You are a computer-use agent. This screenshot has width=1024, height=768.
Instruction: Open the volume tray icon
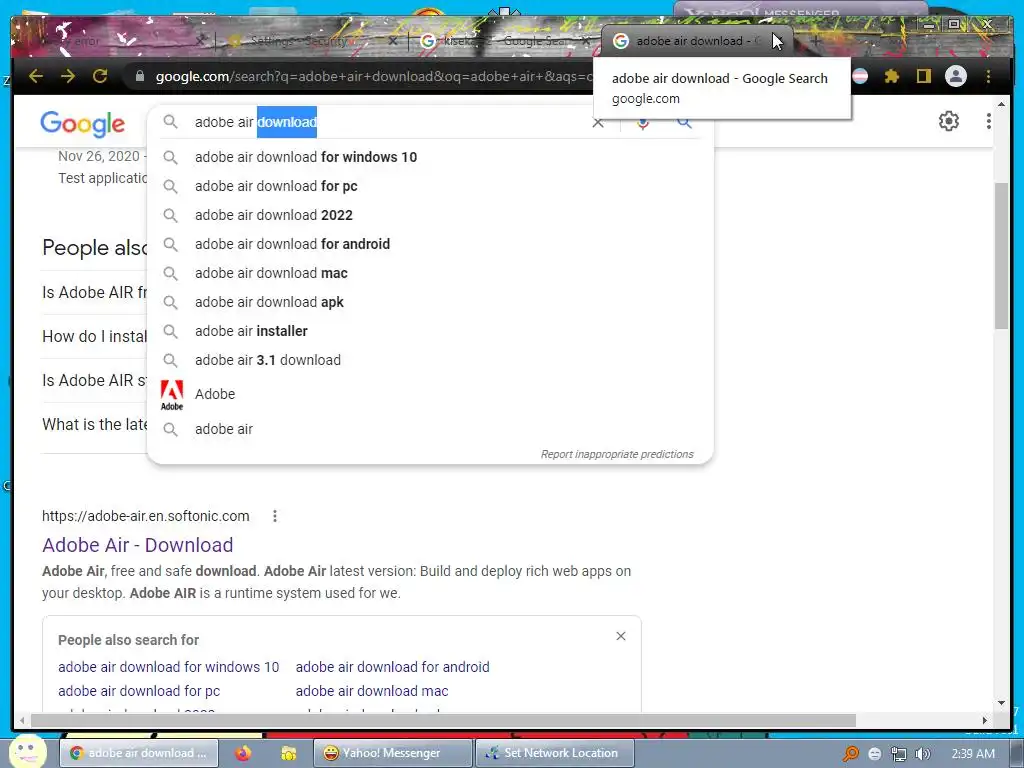click(x=922, y=754)
